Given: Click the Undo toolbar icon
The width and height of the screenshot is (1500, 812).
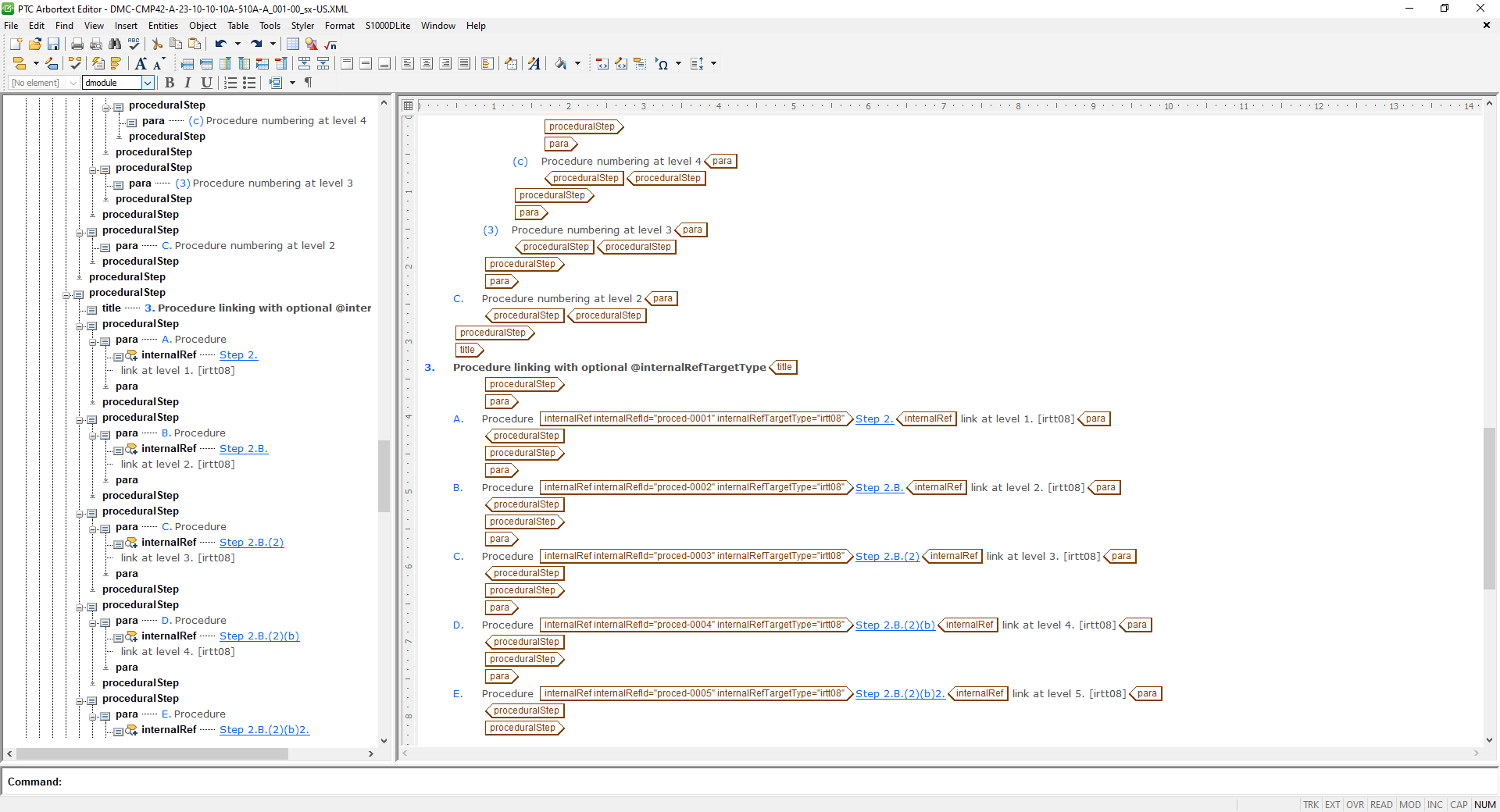Looking at the screenshot, I should (x=221, y=45).
